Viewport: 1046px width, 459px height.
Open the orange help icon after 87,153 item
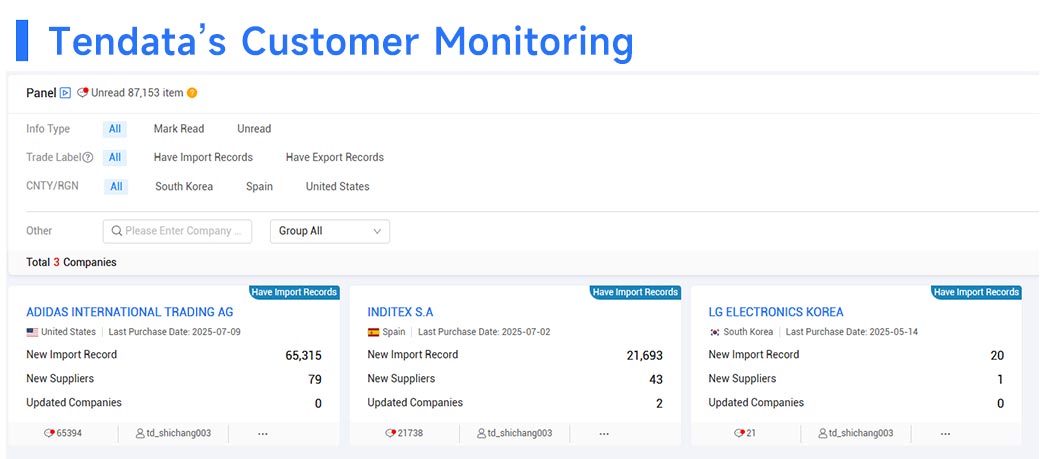pyautogui.click(x=192, y=93)
